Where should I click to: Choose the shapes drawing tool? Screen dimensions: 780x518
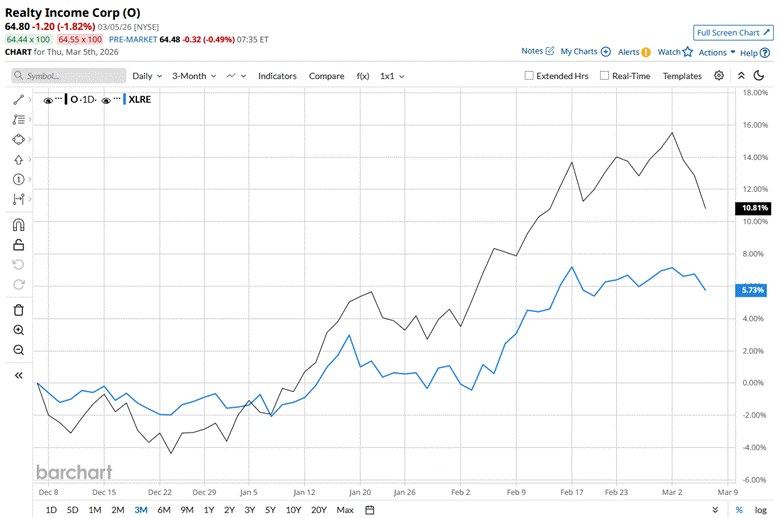18,139
